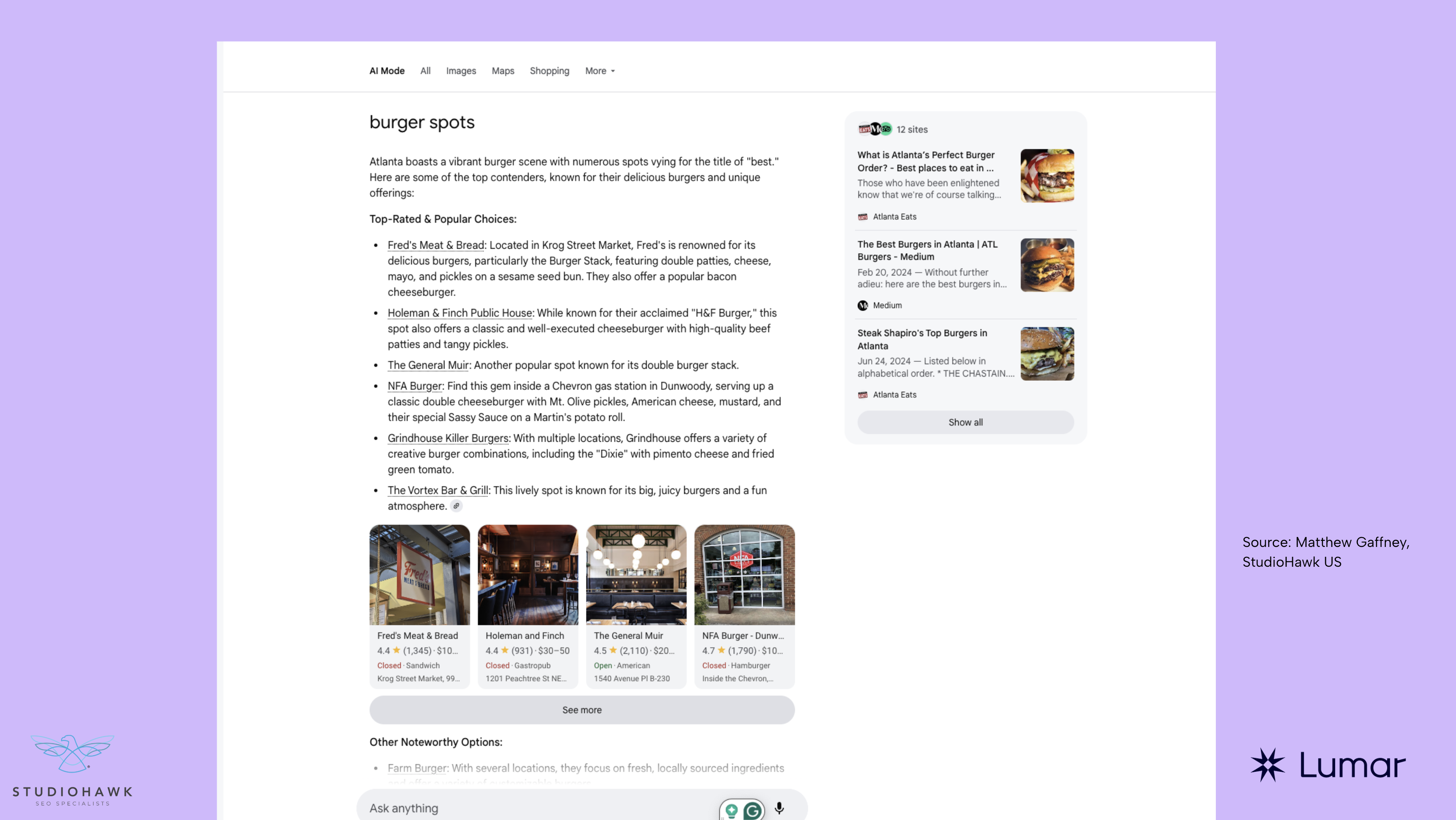
Task: Switch to the All tab
Action: pyautogui.click(x=425, y=71)
